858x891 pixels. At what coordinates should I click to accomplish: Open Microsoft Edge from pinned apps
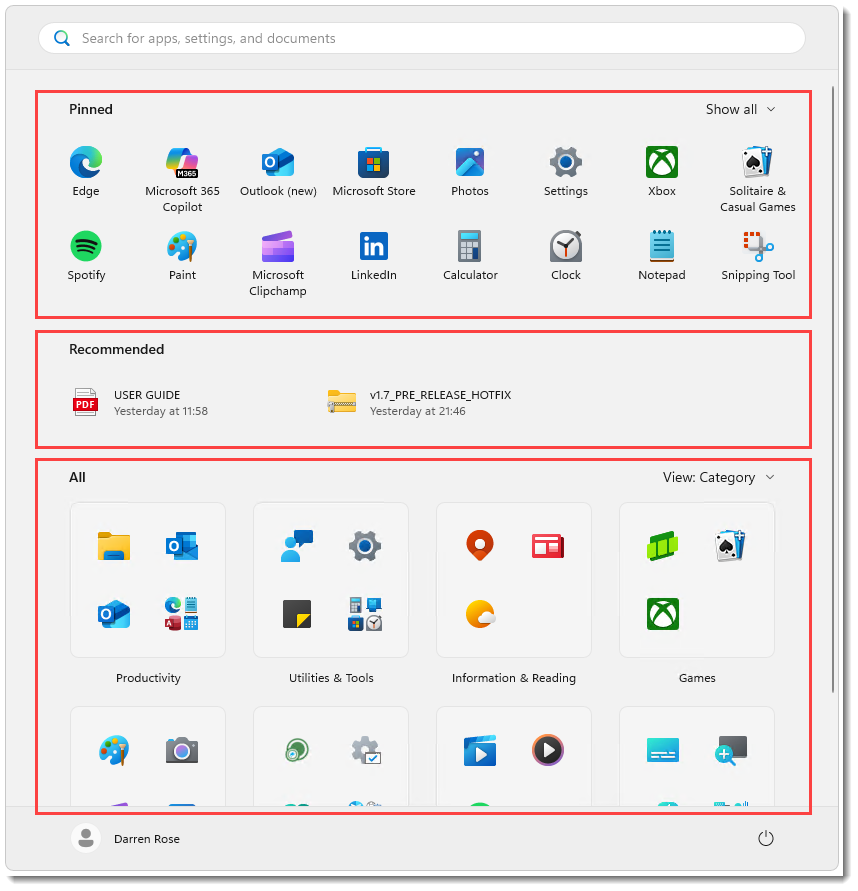86,162
